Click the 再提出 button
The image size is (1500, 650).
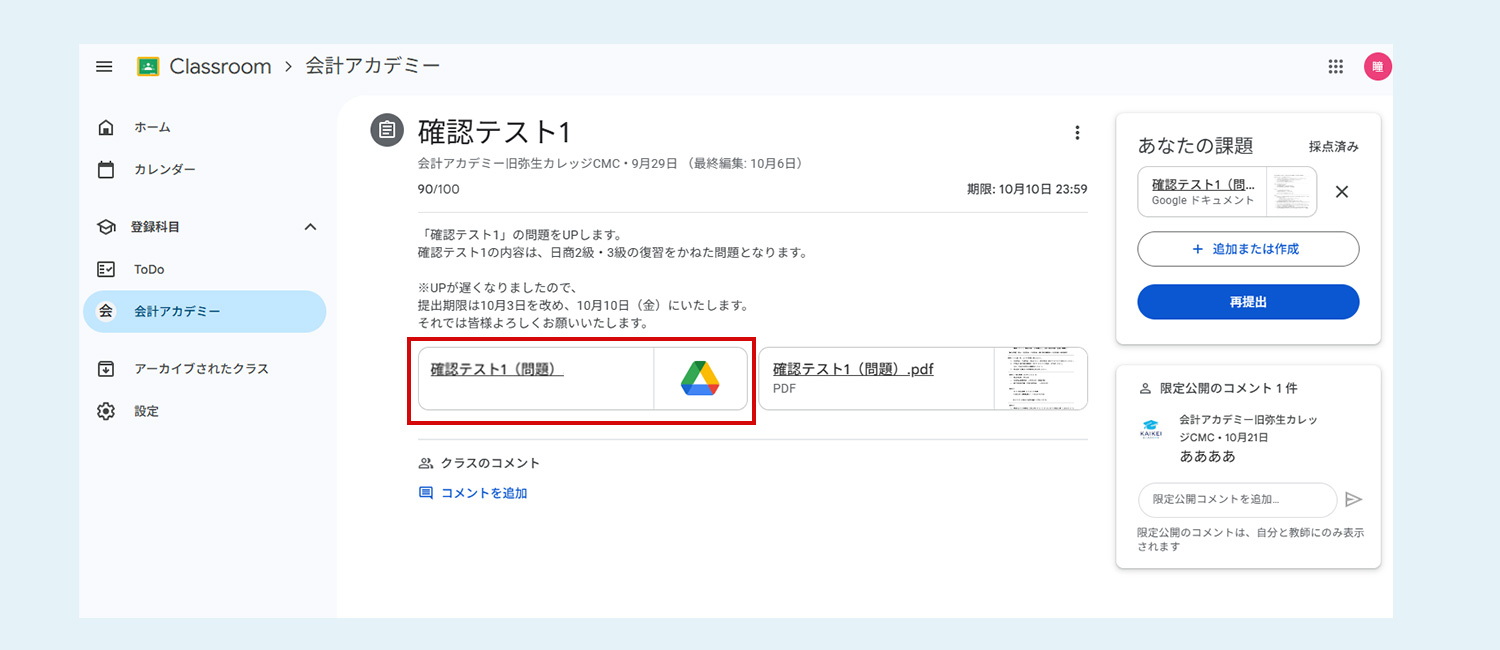pyautogui.click(x=1248, y=302)
